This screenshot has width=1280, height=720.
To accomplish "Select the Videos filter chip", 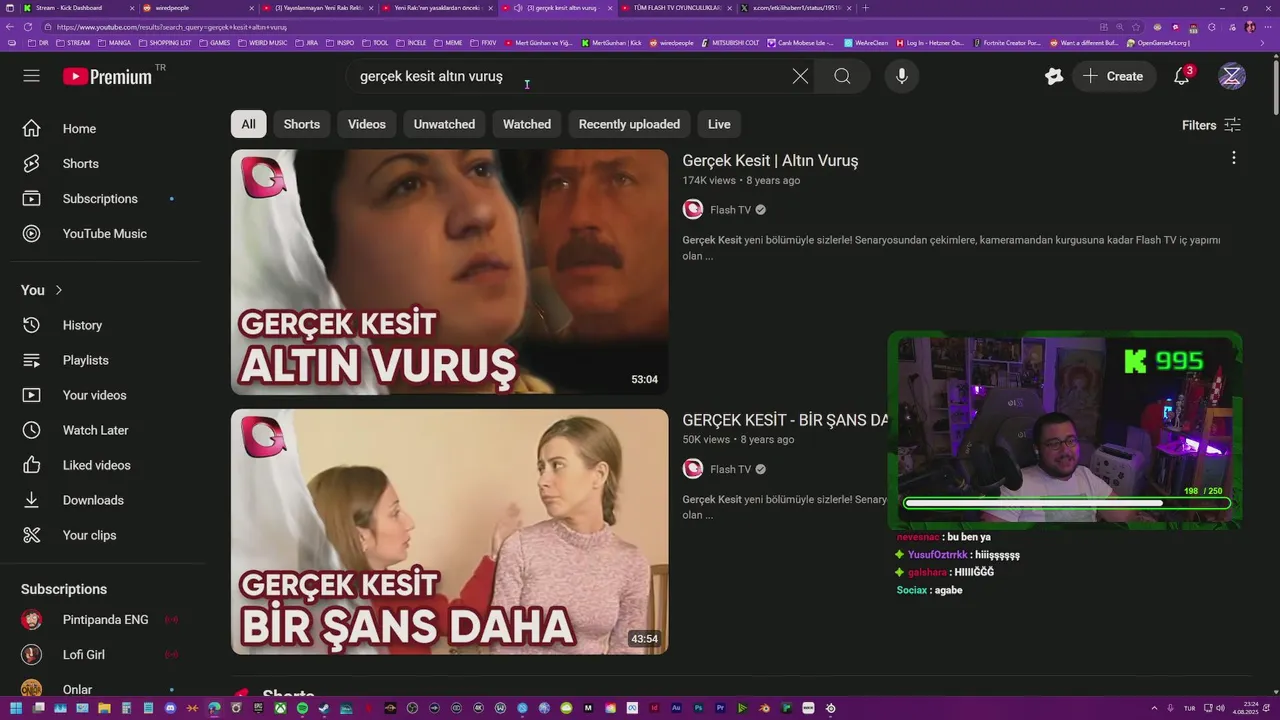I will (366, 124).
